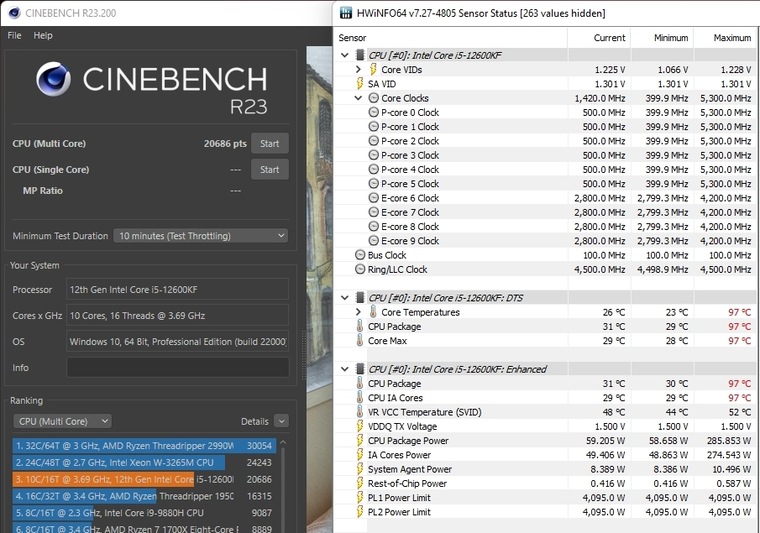Click the IA Cores Power bolt icon

coord(360,455)
